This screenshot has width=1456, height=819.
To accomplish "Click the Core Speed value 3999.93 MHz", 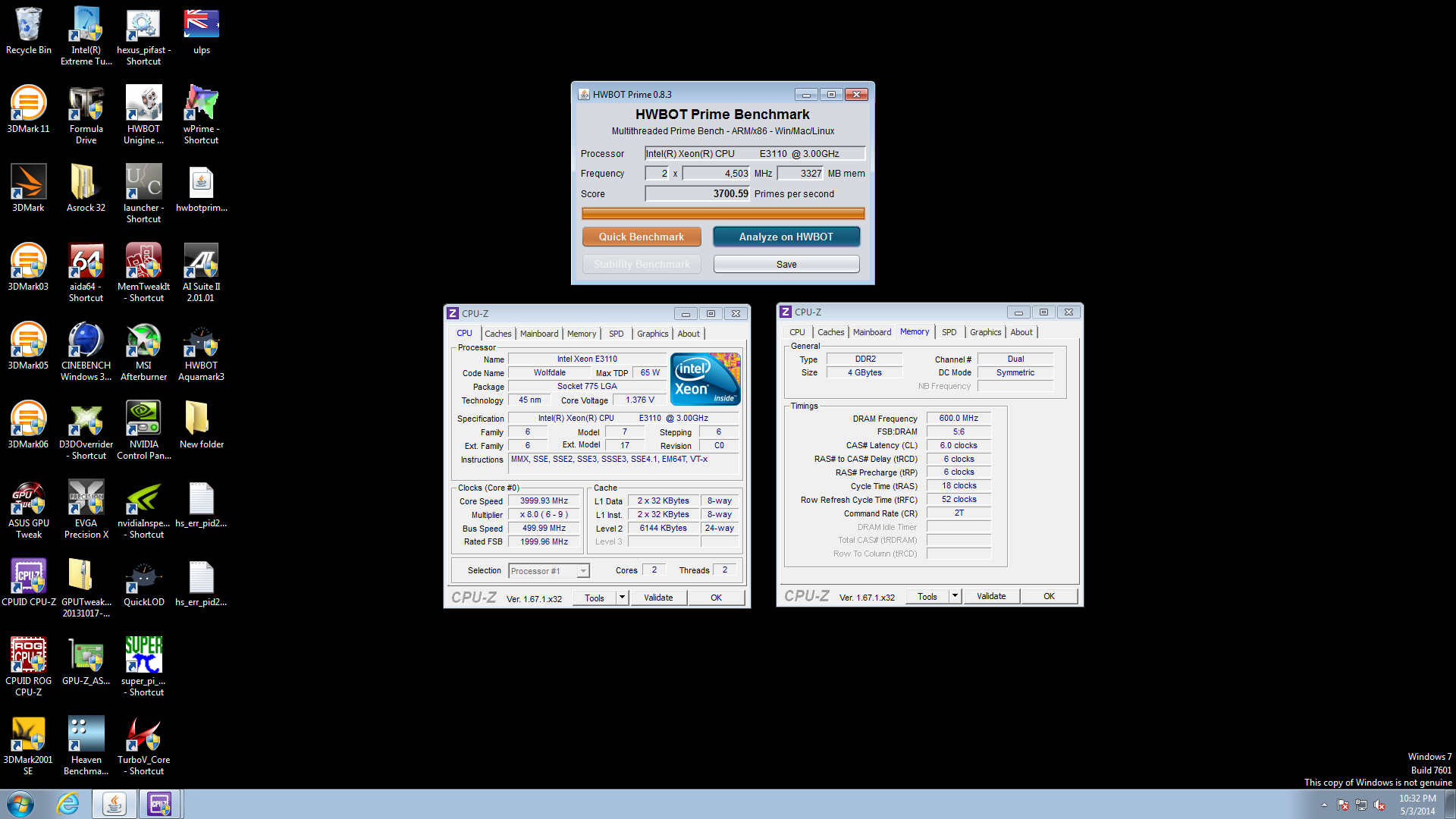I will pos(544,501).
